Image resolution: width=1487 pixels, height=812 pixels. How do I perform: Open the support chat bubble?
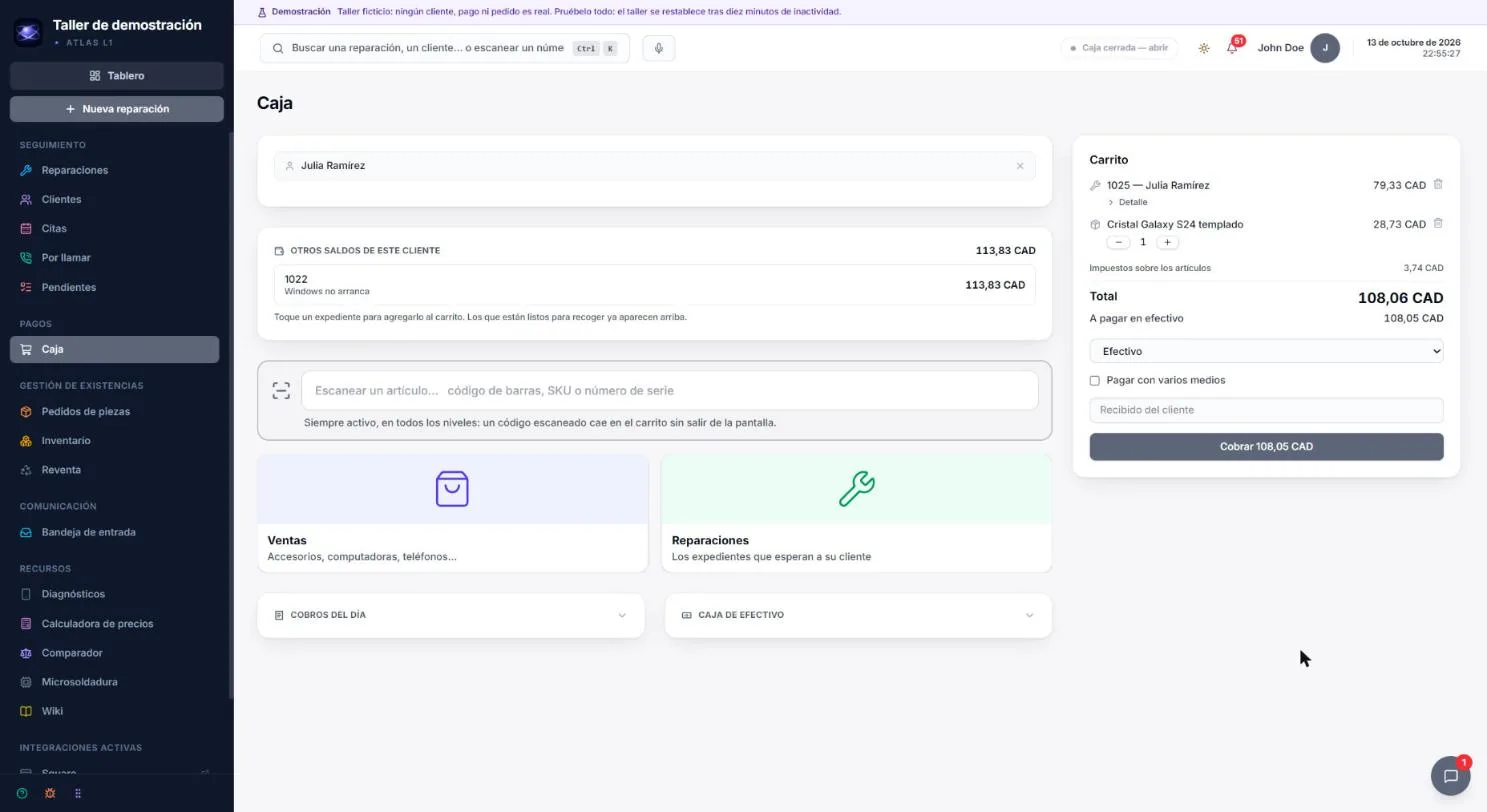1451,775
